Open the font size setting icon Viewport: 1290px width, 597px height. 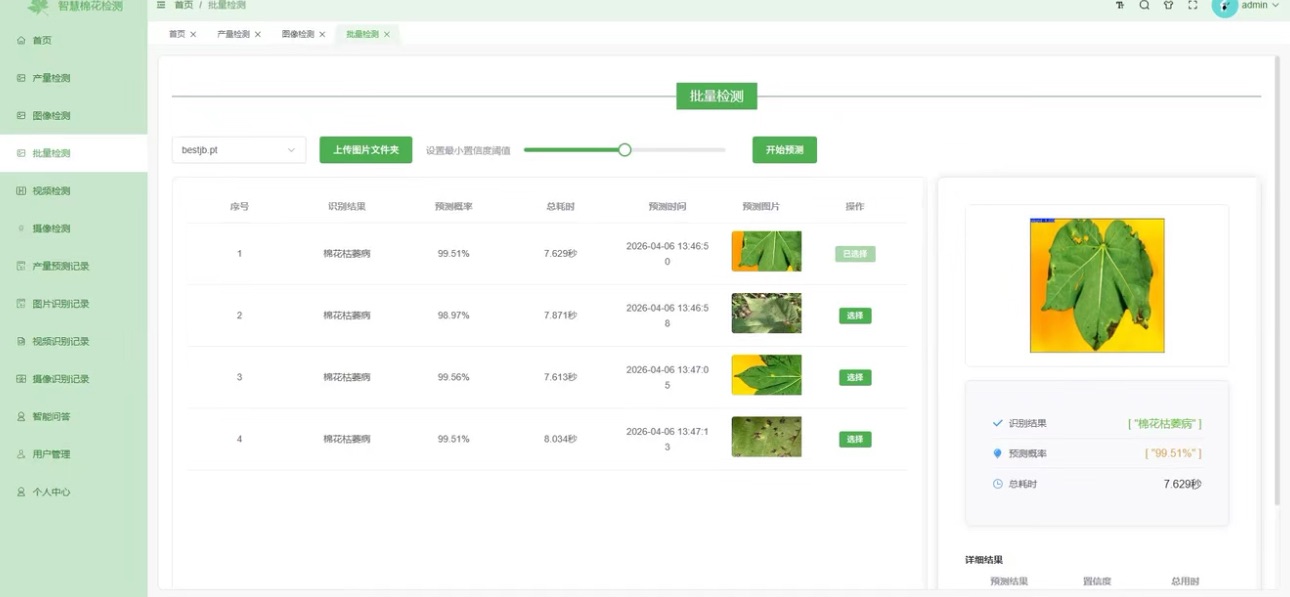coord(1120,5)
